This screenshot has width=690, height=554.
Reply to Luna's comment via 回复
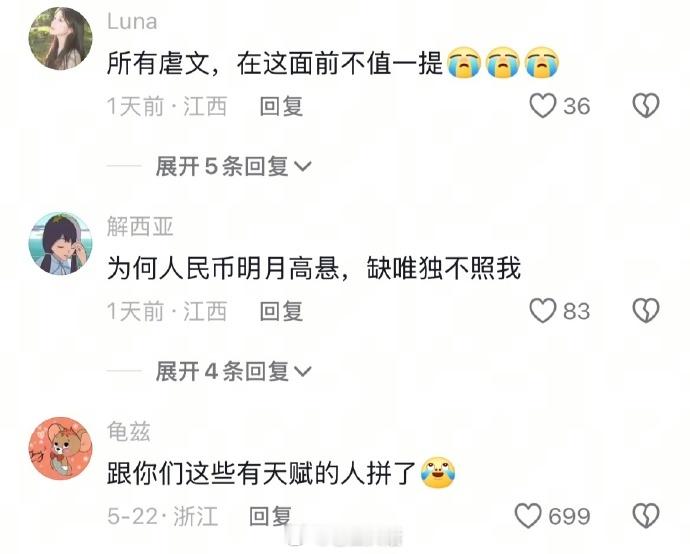pos(281,106)
